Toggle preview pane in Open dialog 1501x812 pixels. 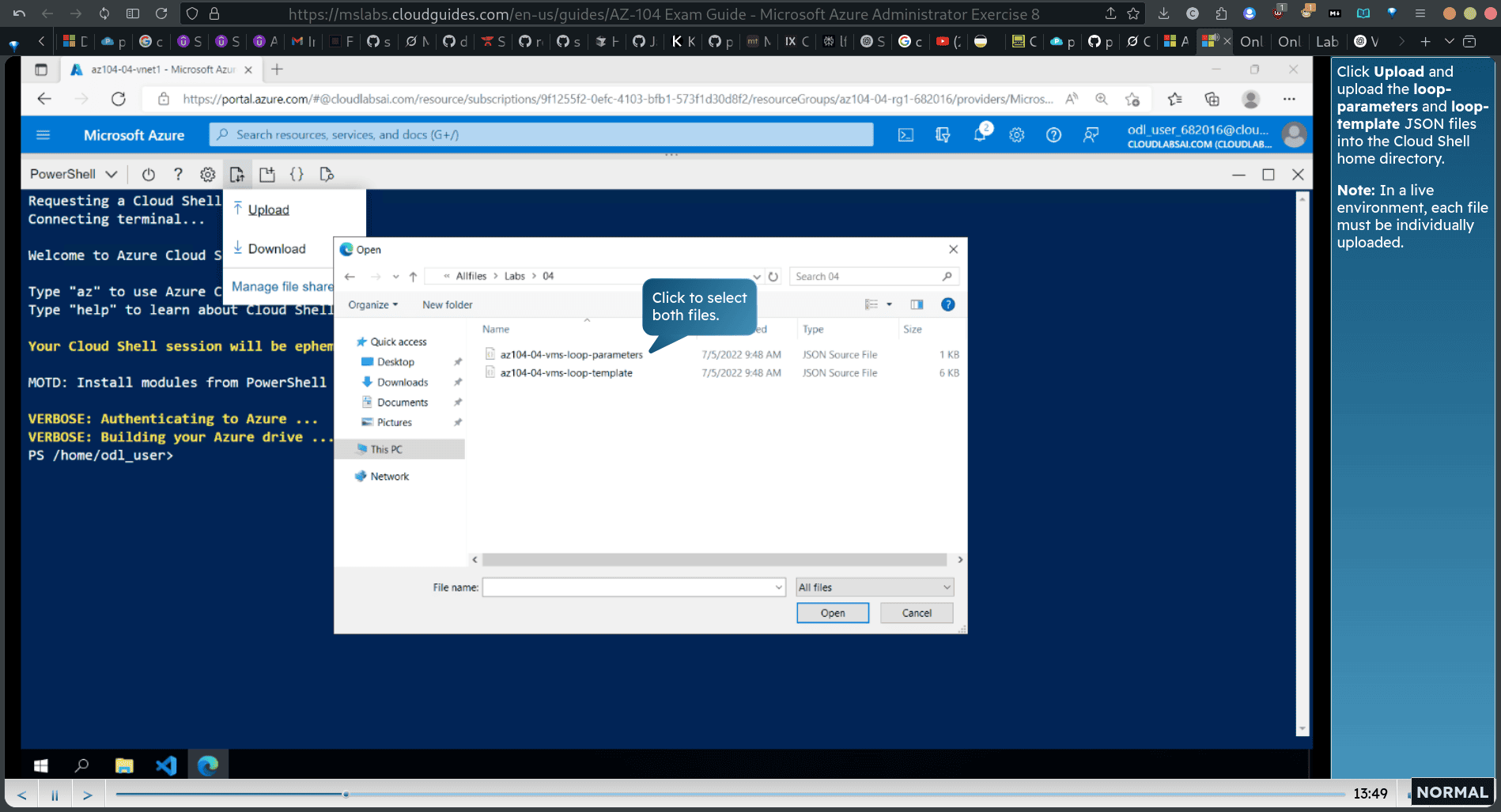click(x=917, y=304)
